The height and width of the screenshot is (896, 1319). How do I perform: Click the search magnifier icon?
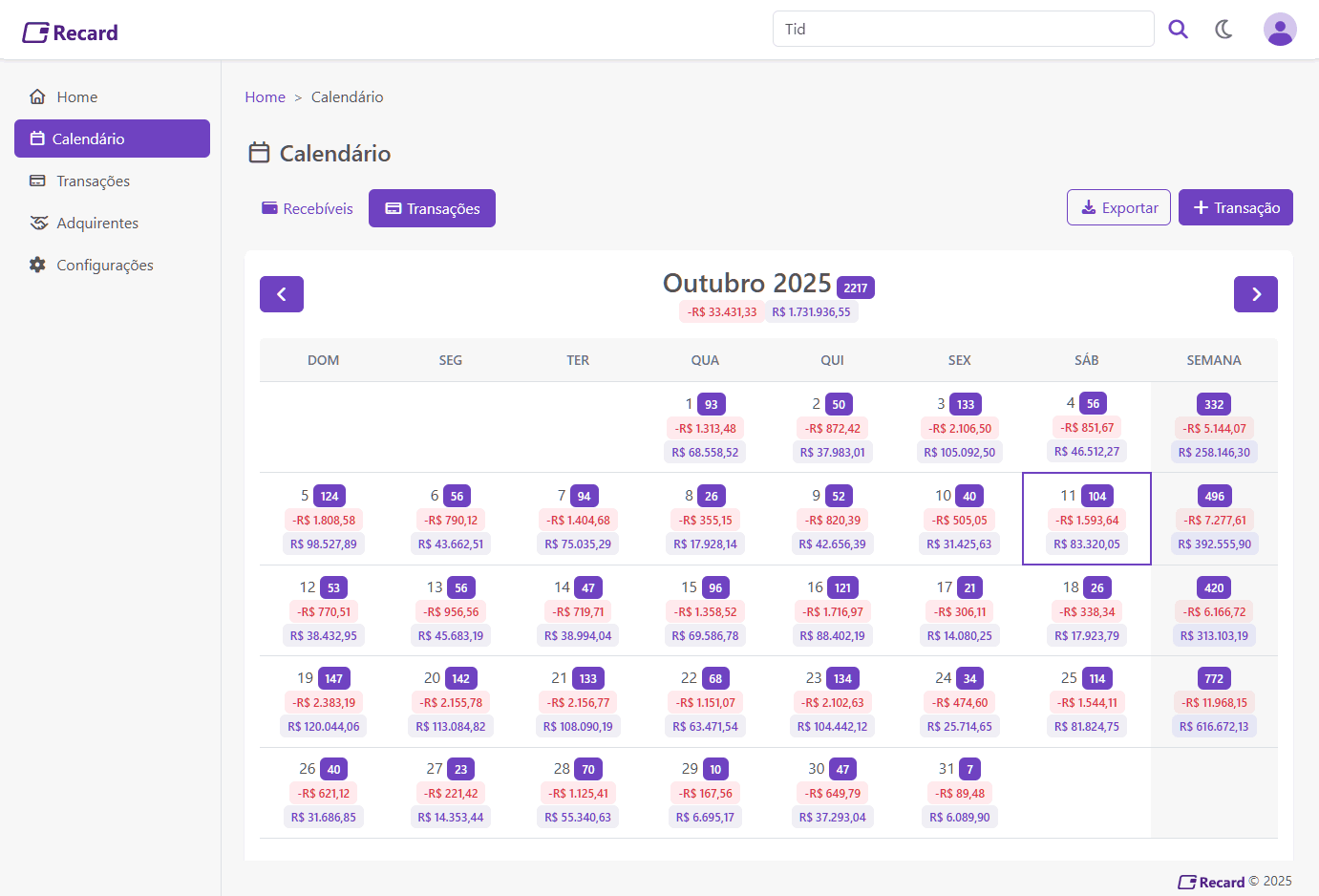click(1178, 30)
